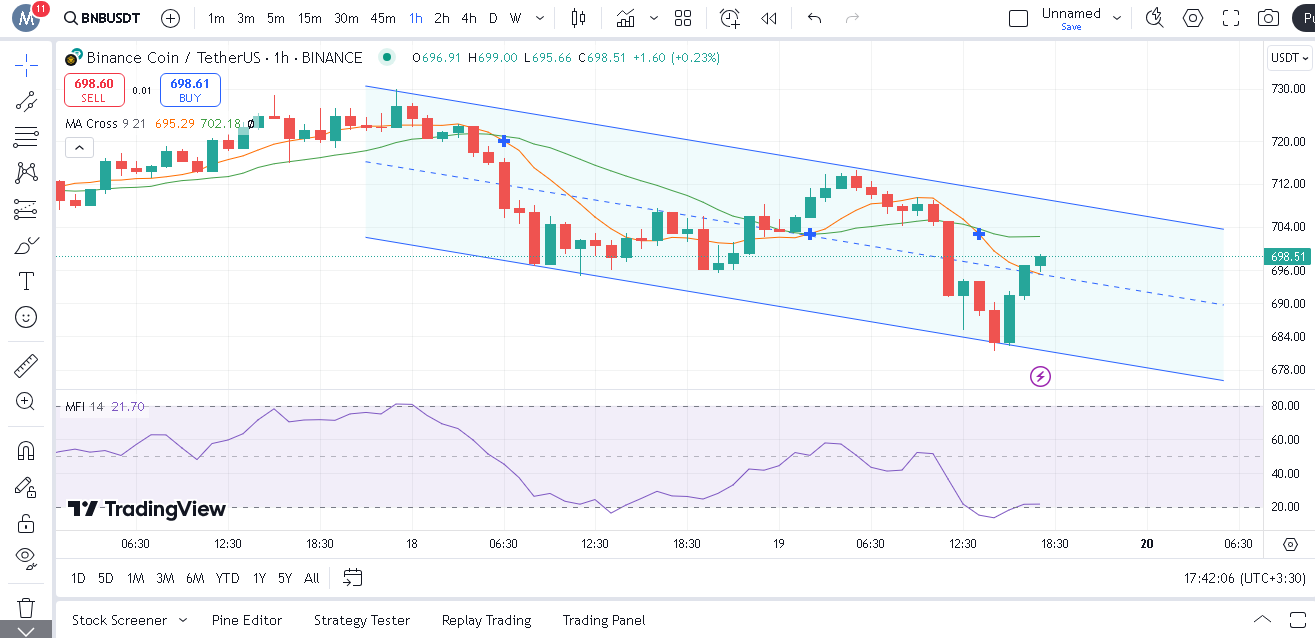Click the MA Cross 9 21 legend

point(105,124)
